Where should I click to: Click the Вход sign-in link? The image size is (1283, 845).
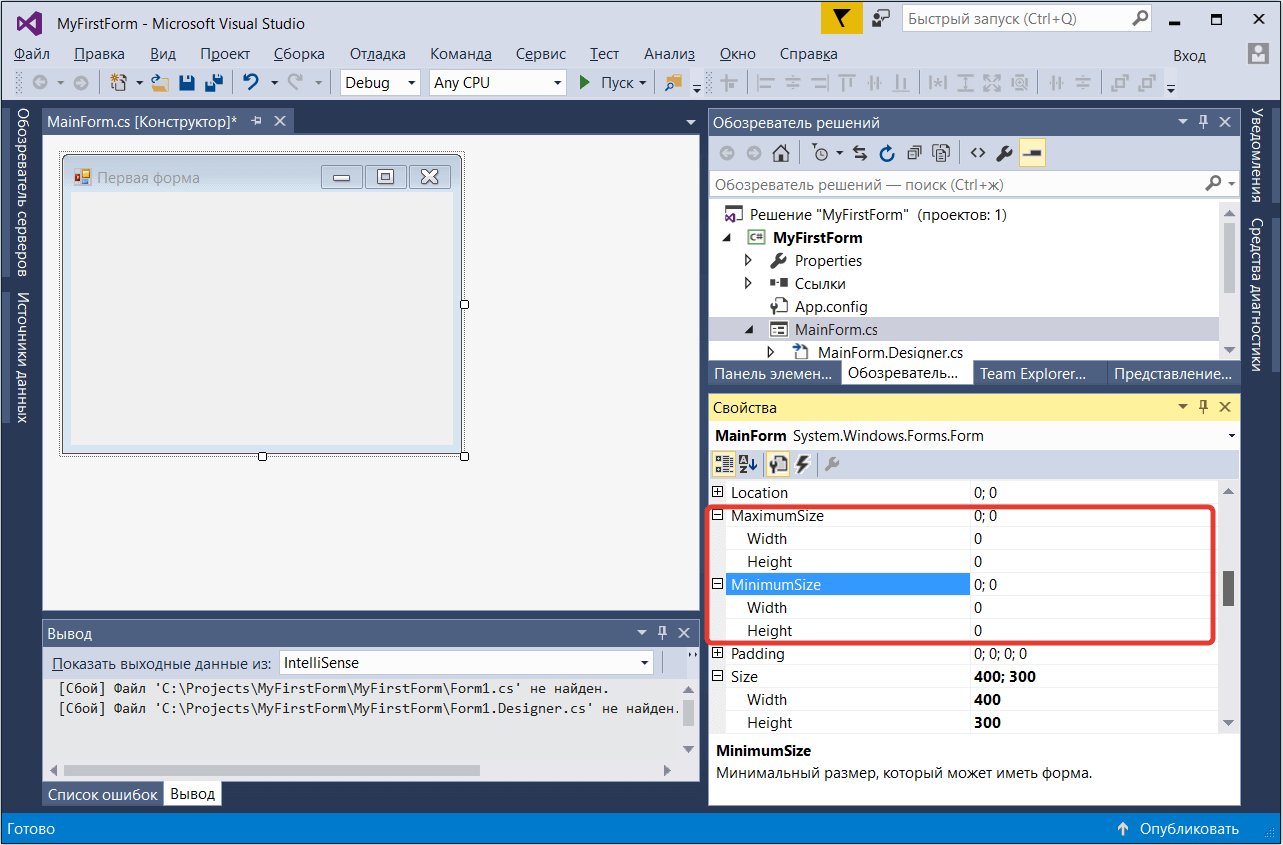1190,56
